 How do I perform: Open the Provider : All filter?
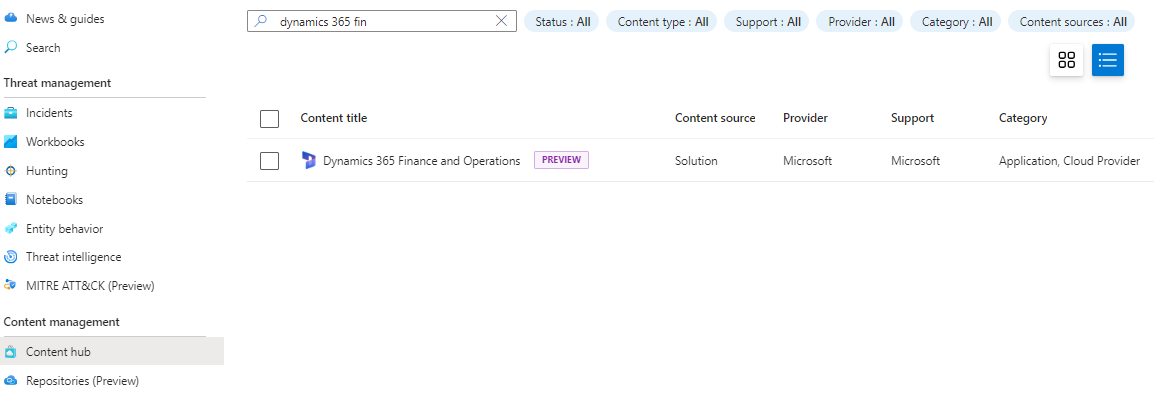click(x=861, y=21)
